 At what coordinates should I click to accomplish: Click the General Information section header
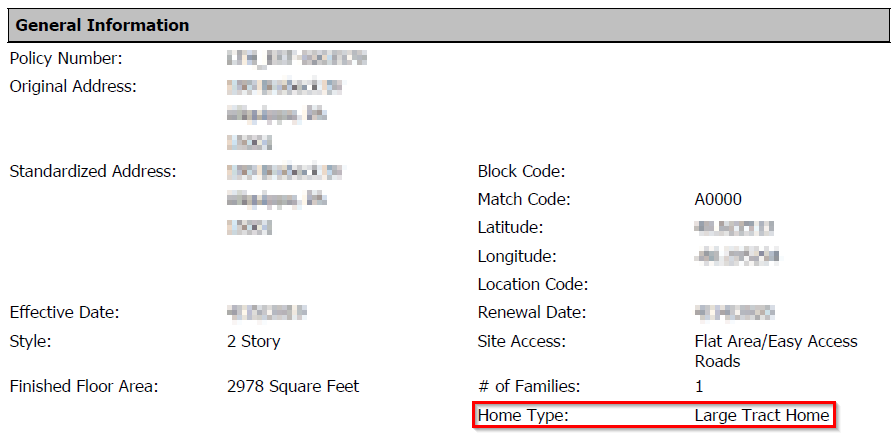[x=102, y=25]
